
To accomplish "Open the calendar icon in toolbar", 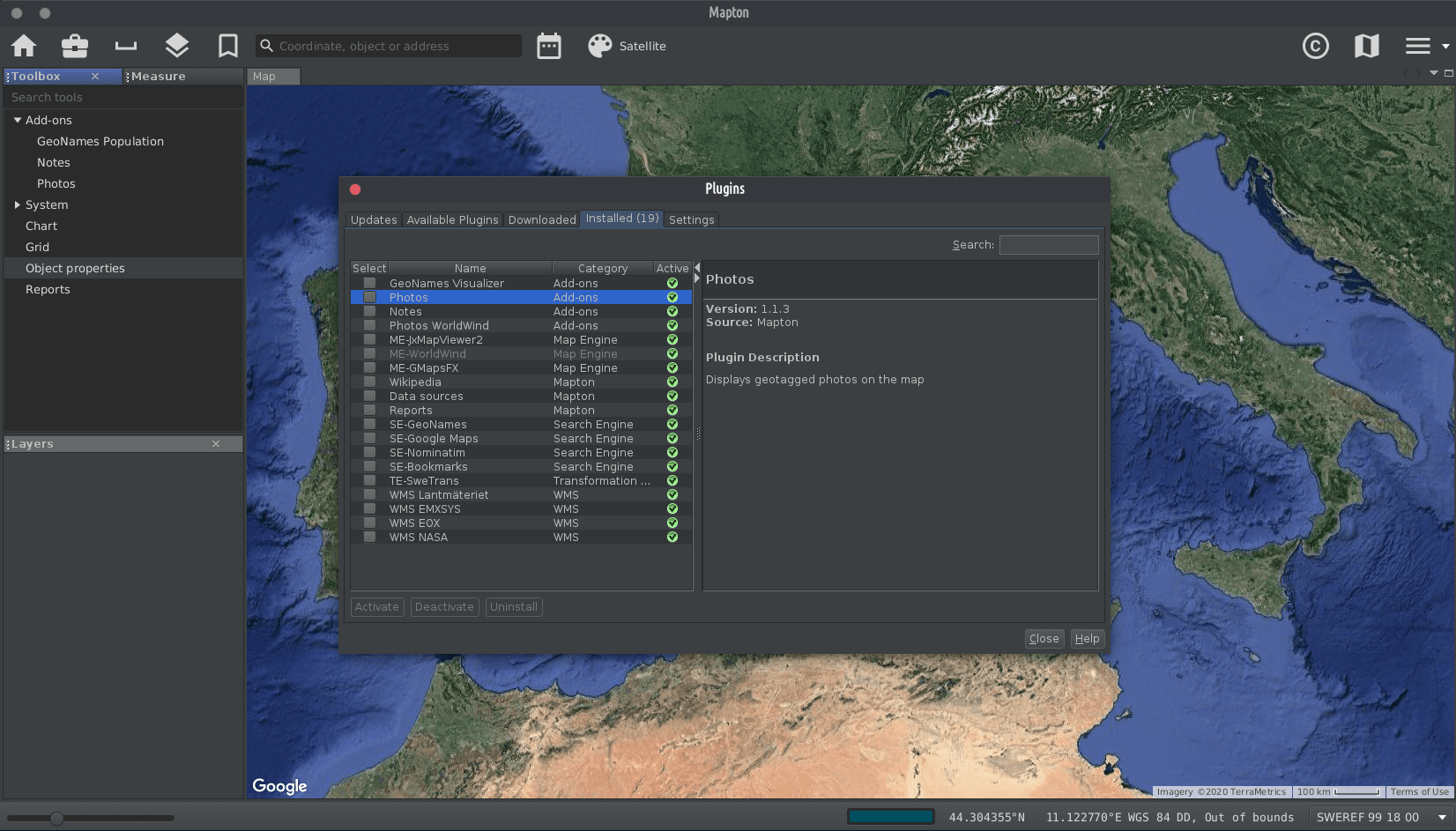I will click(x=549, y=46).
